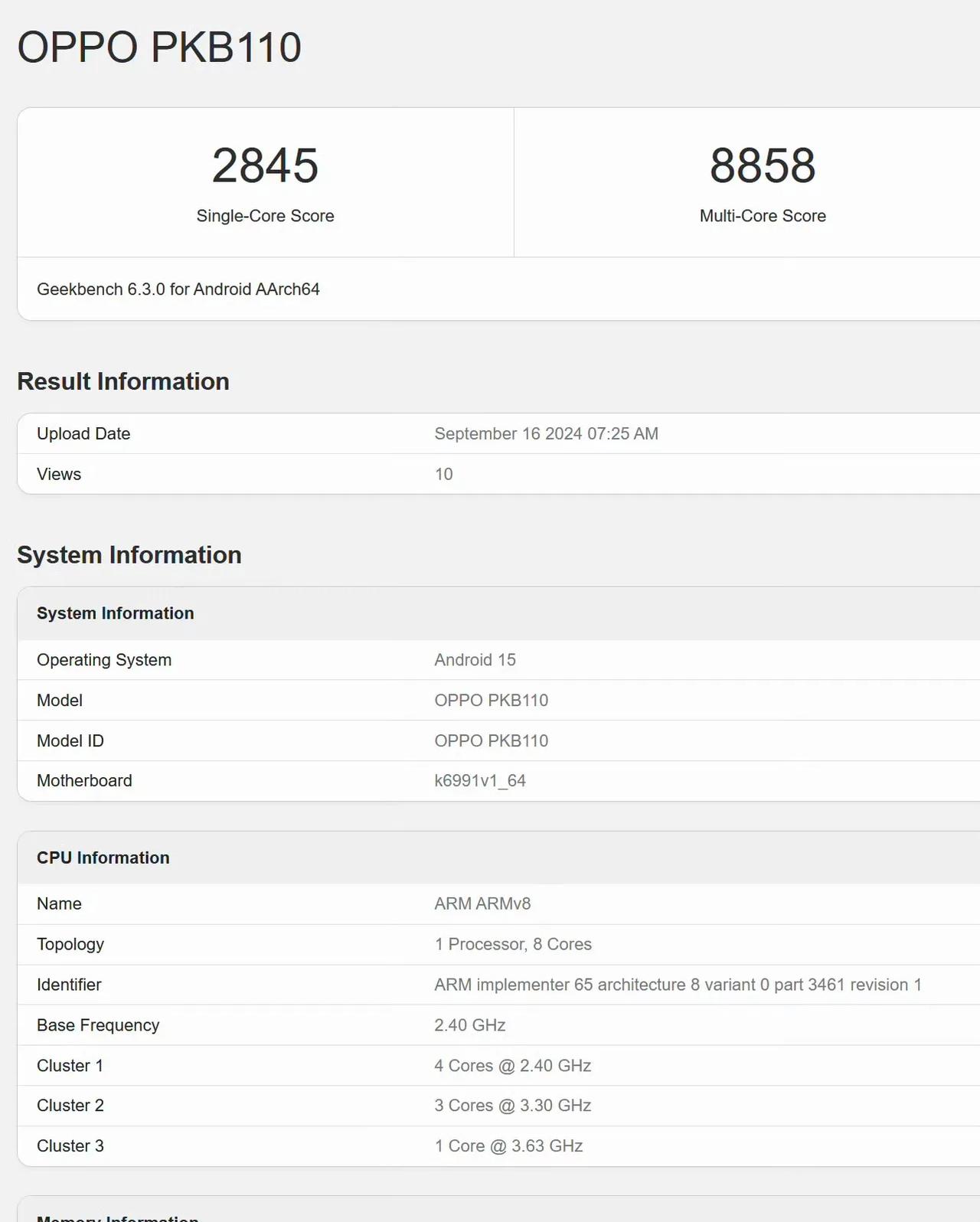Select September 16 2024 07:25 AM value
This screenshot has height=1222, width=980.
click(547, 433)
